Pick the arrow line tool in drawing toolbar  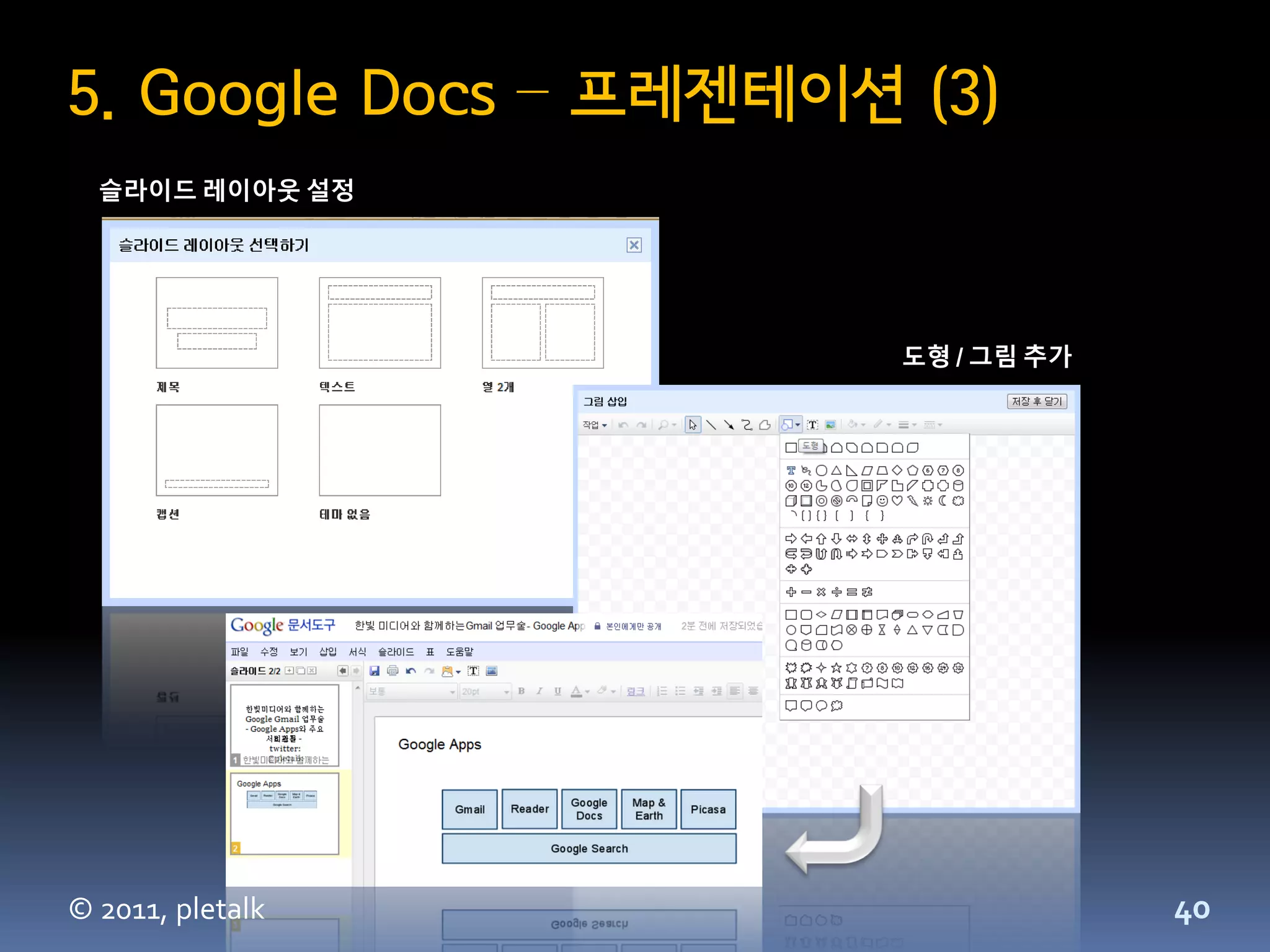tap(729, 425)
